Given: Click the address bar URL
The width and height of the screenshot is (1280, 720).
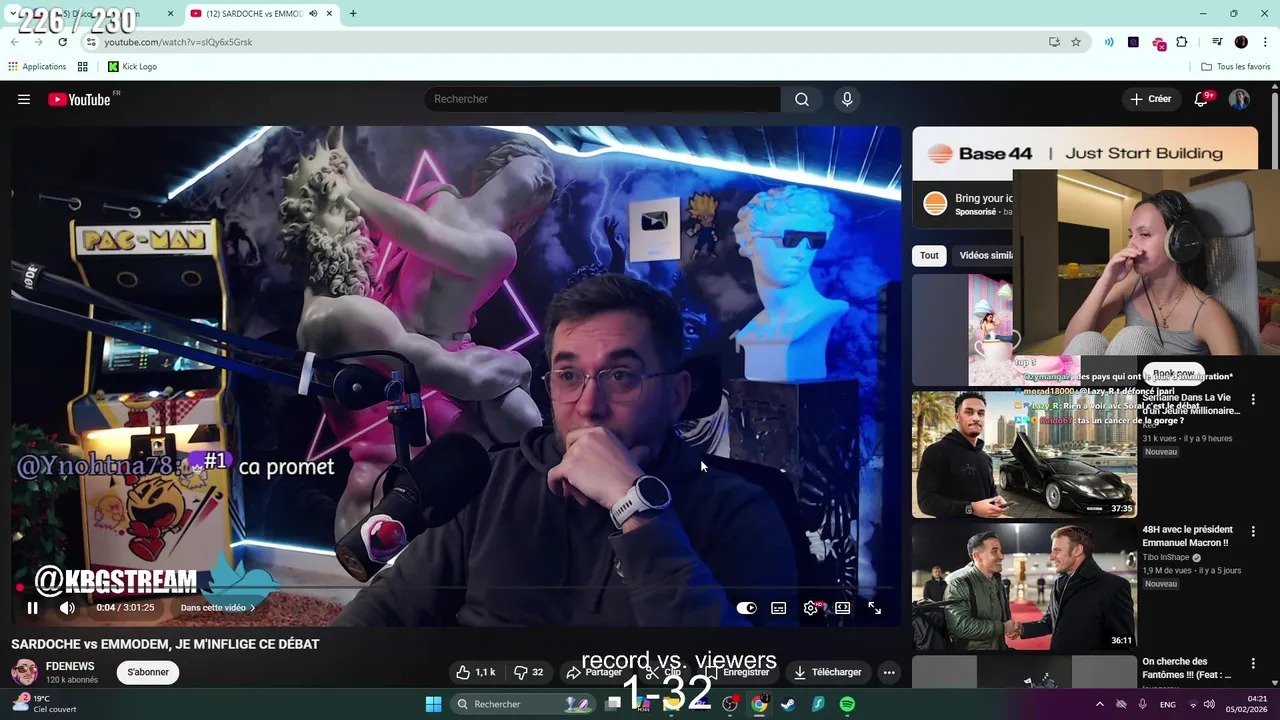Looking at the screenshot, I should [x=178, y=42].
